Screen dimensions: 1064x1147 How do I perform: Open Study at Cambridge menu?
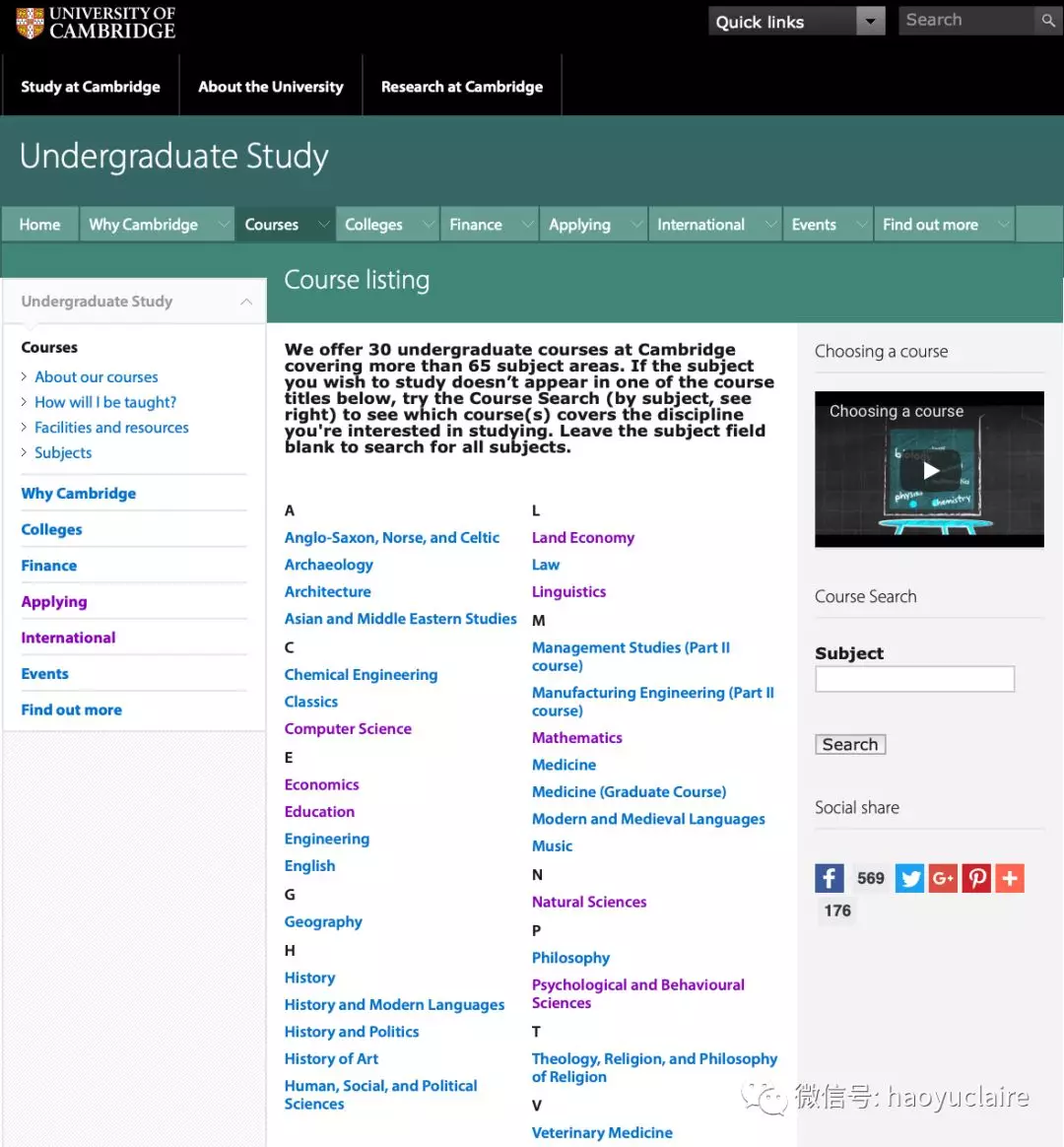point(91,87)
